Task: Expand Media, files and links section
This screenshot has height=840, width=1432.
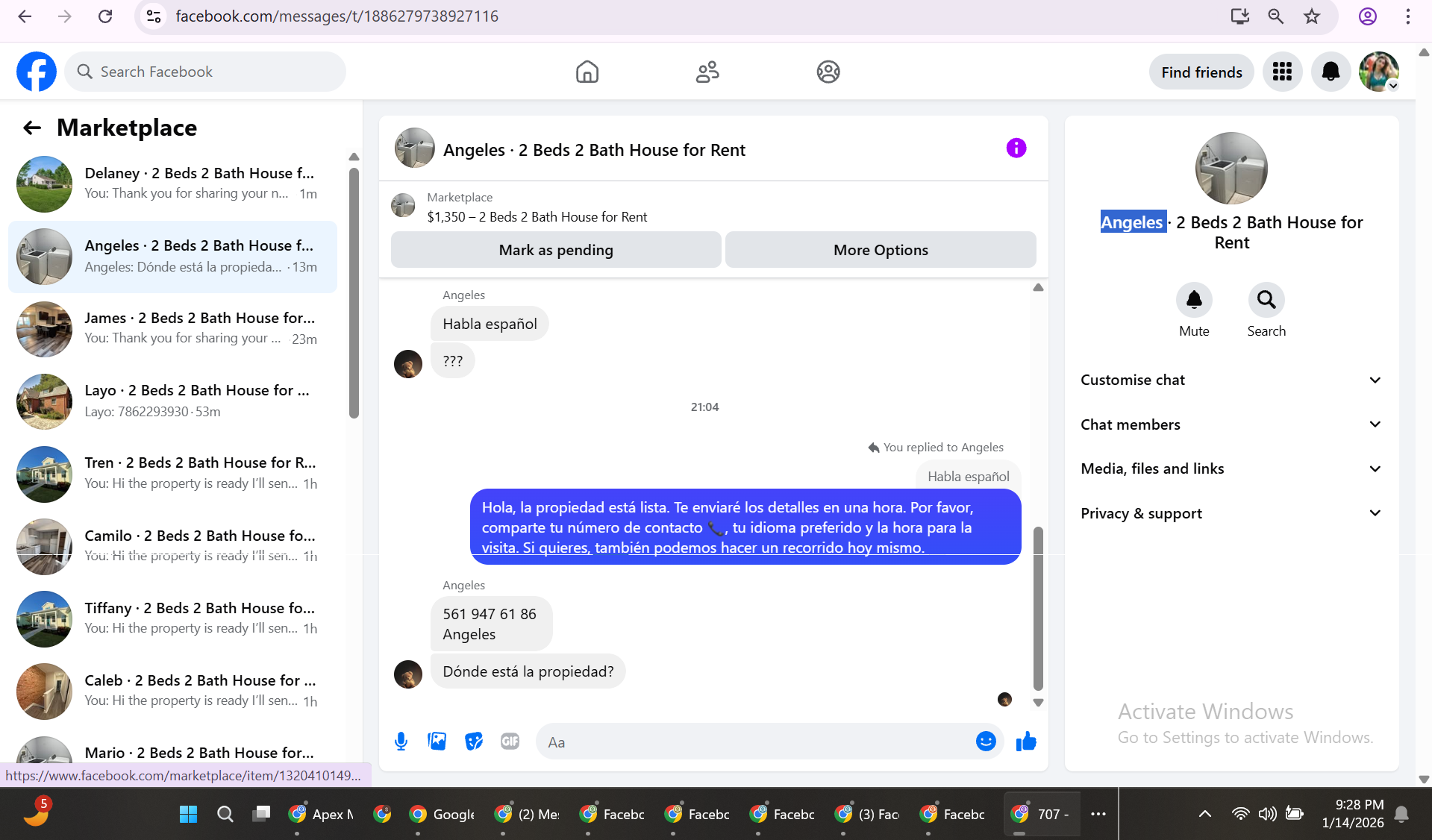Action: click(1231, 468)
